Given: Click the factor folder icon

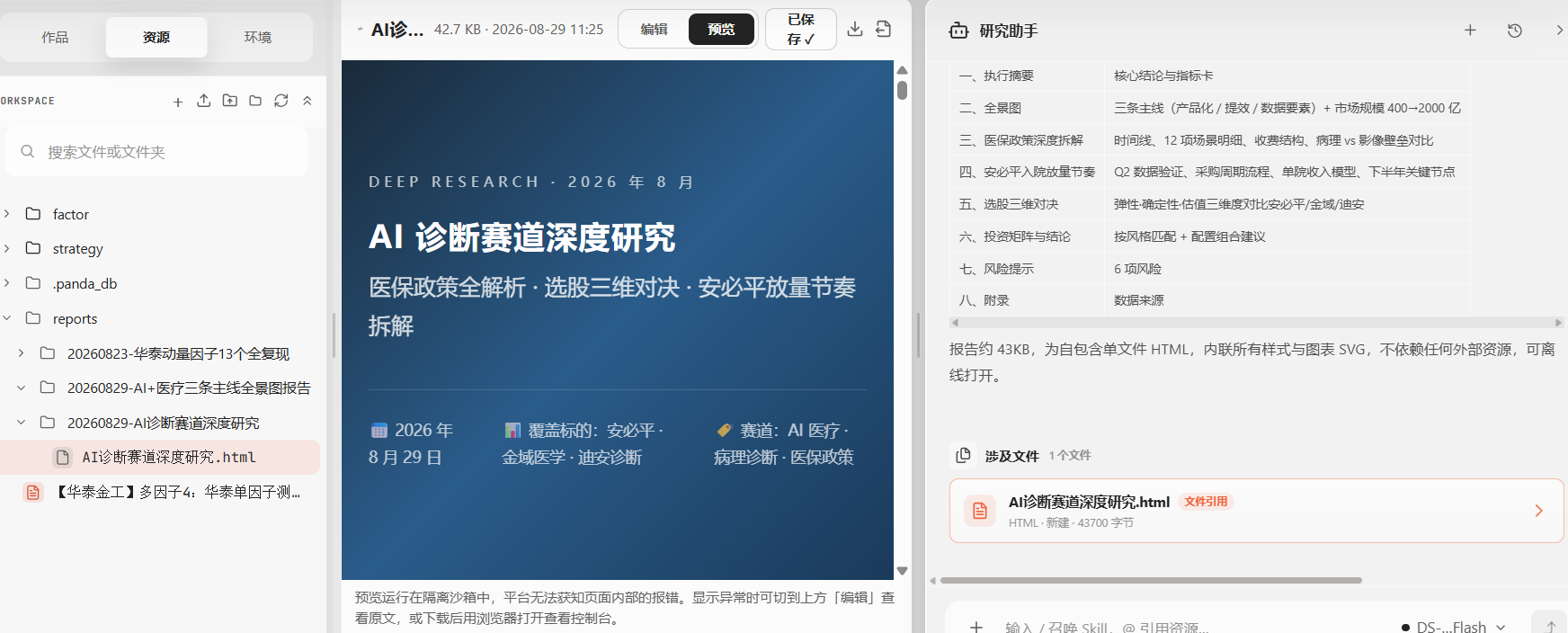Looking at the screenshot, I should click(33, 213).
